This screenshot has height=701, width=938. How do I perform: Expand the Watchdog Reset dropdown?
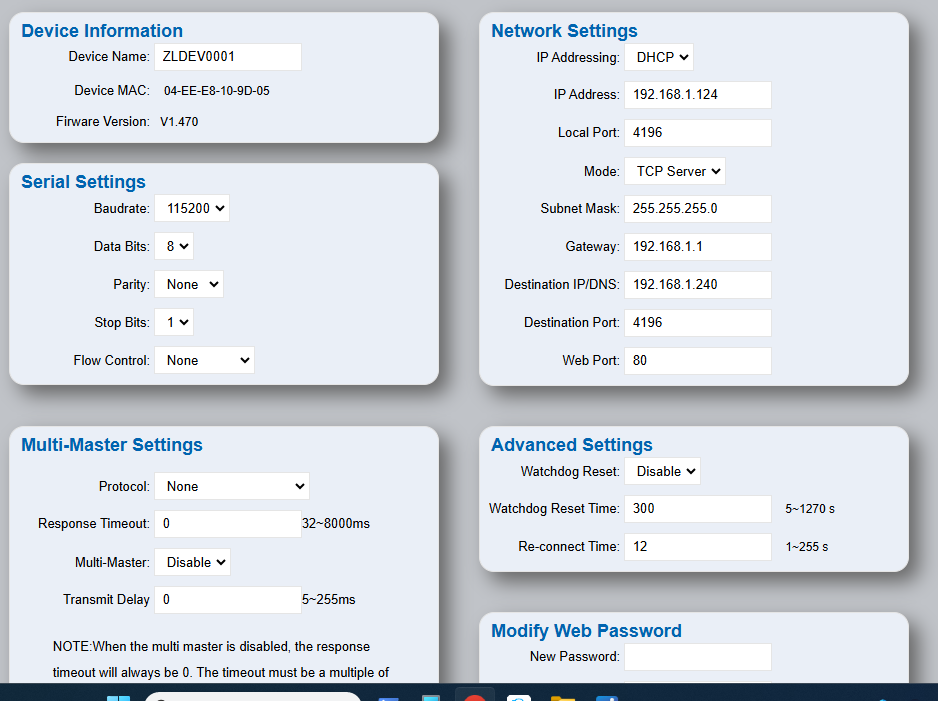click(662, 471)
